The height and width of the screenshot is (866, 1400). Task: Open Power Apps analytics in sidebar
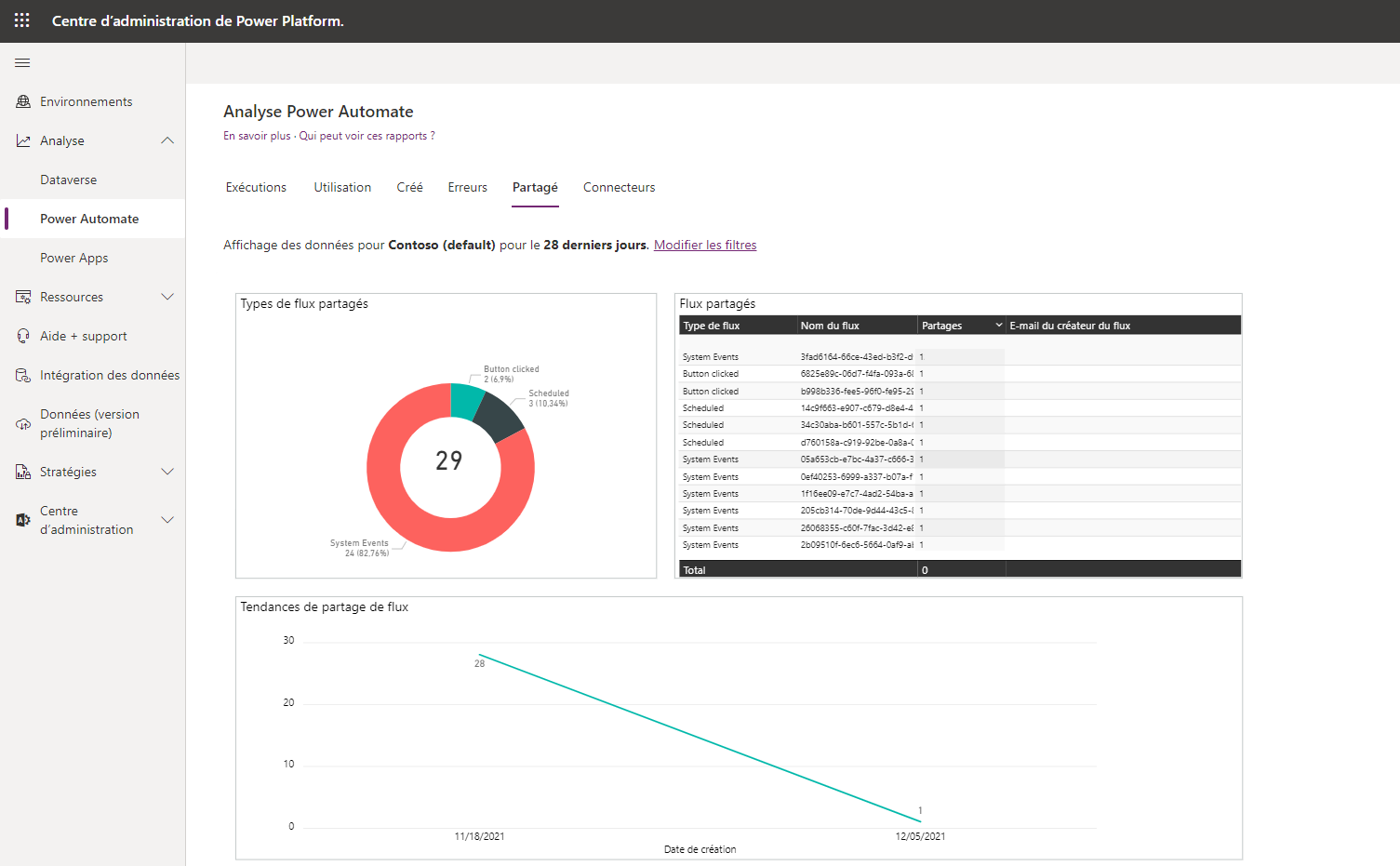[73, 258]
